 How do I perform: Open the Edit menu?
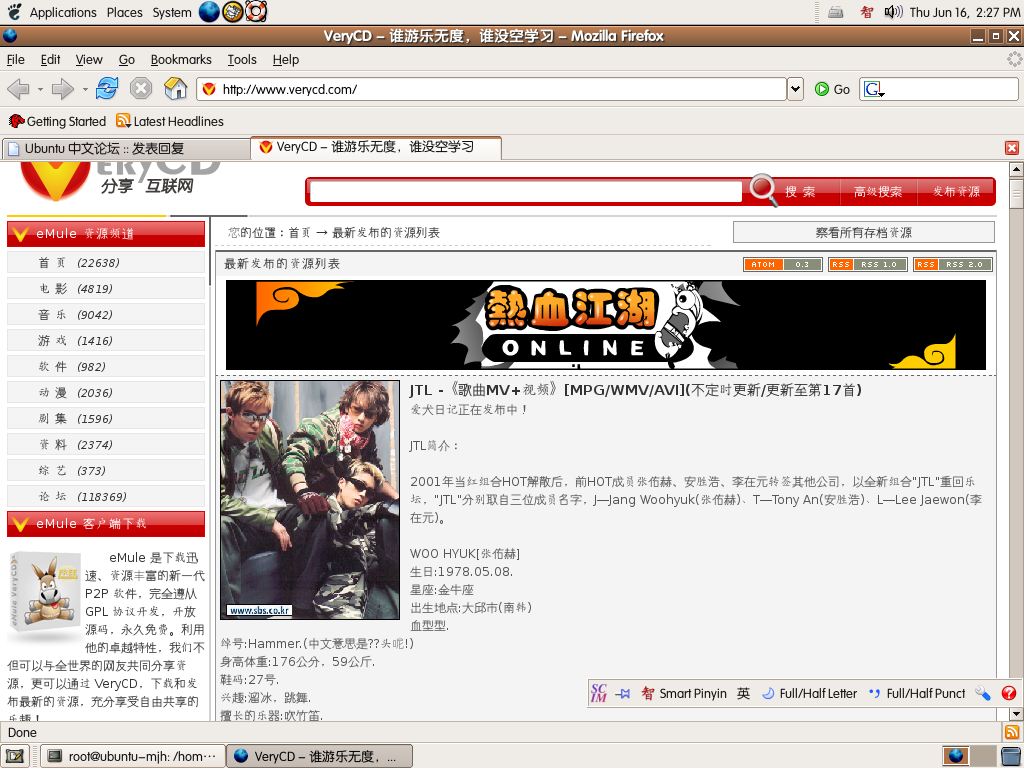[50, 59]
